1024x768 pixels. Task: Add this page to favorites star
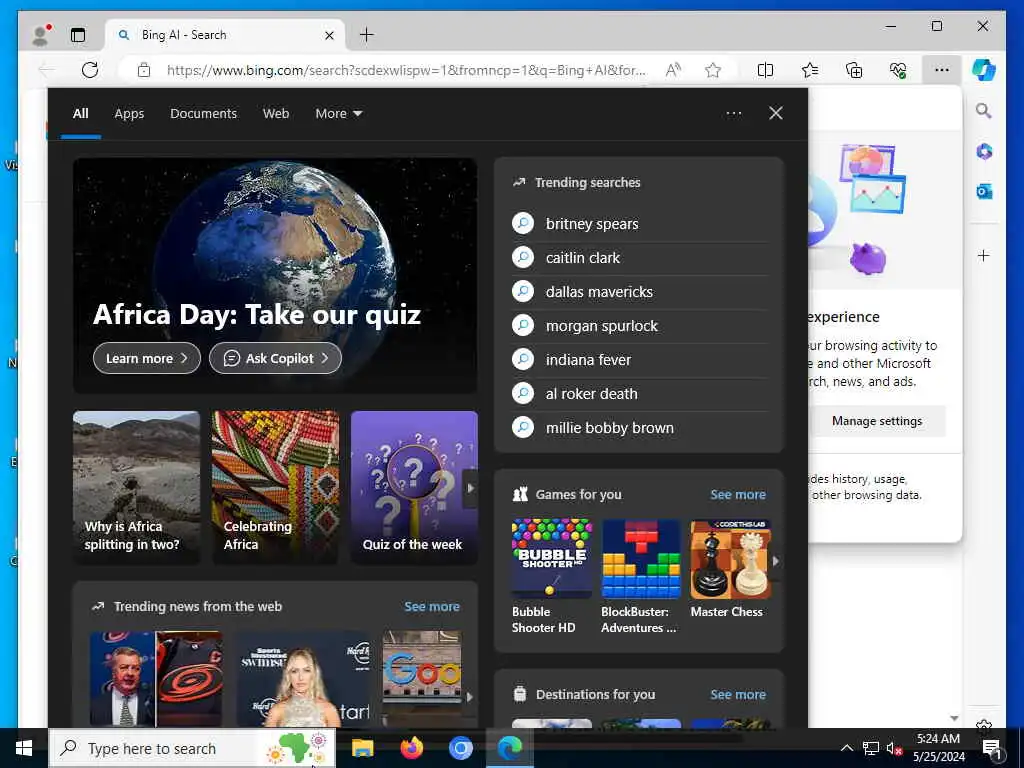712,70
